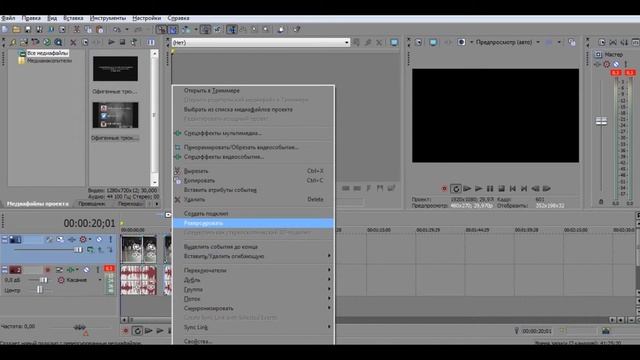The width and height of the screenshot is (640, 360).
Task: Expand the Синхронизировать submenu
Action: [x=253, y=308]
